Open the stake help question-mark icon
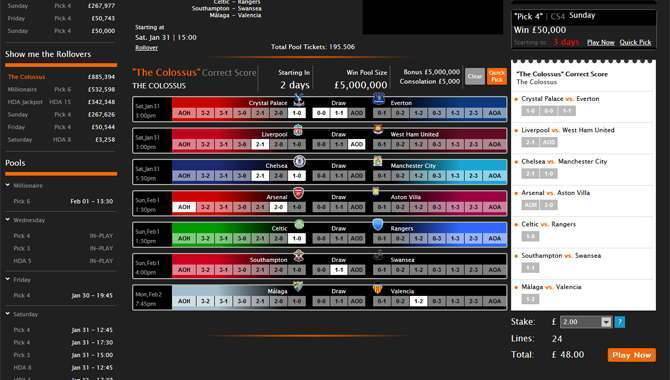Image resolution: width=670 pixels, height=380 pixels. (x=620, y=322)
